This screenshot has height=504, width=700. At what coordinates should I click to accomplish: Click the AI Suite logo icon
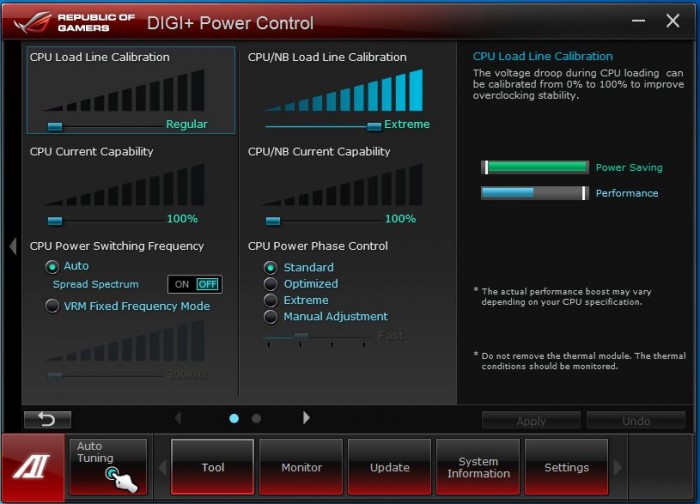(32, 466)
